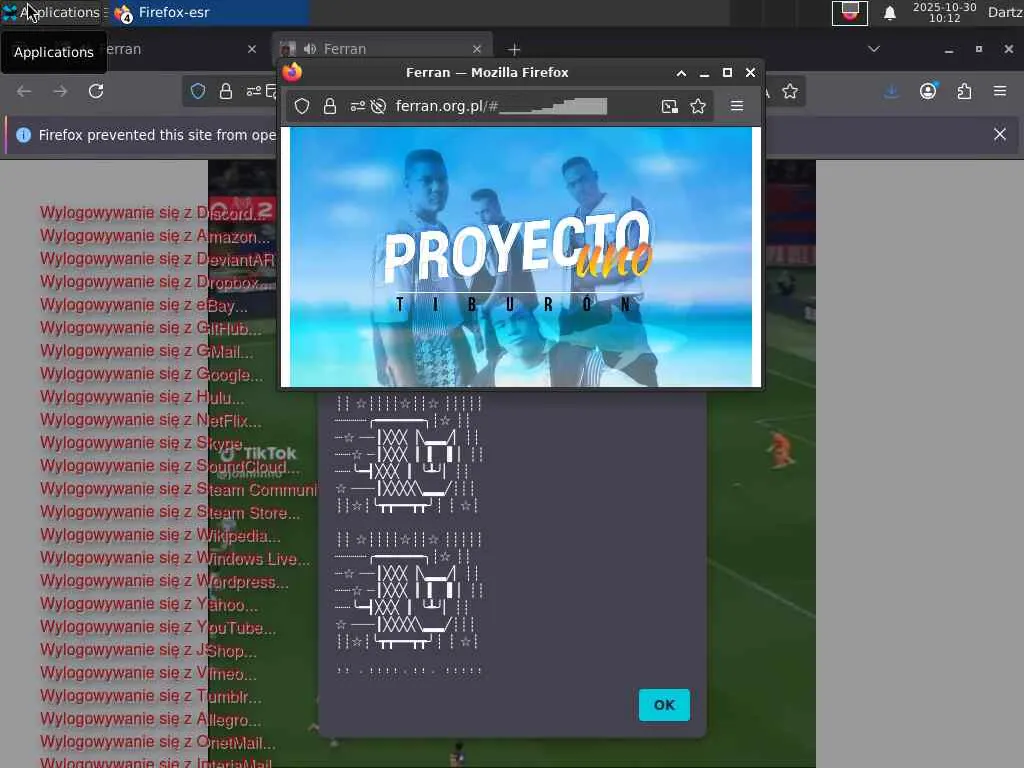Click "Wylogowywanie się z Tumblr..." text
Screen dimensions: 1024x768
pyautogui.click(x=151, y=696)
